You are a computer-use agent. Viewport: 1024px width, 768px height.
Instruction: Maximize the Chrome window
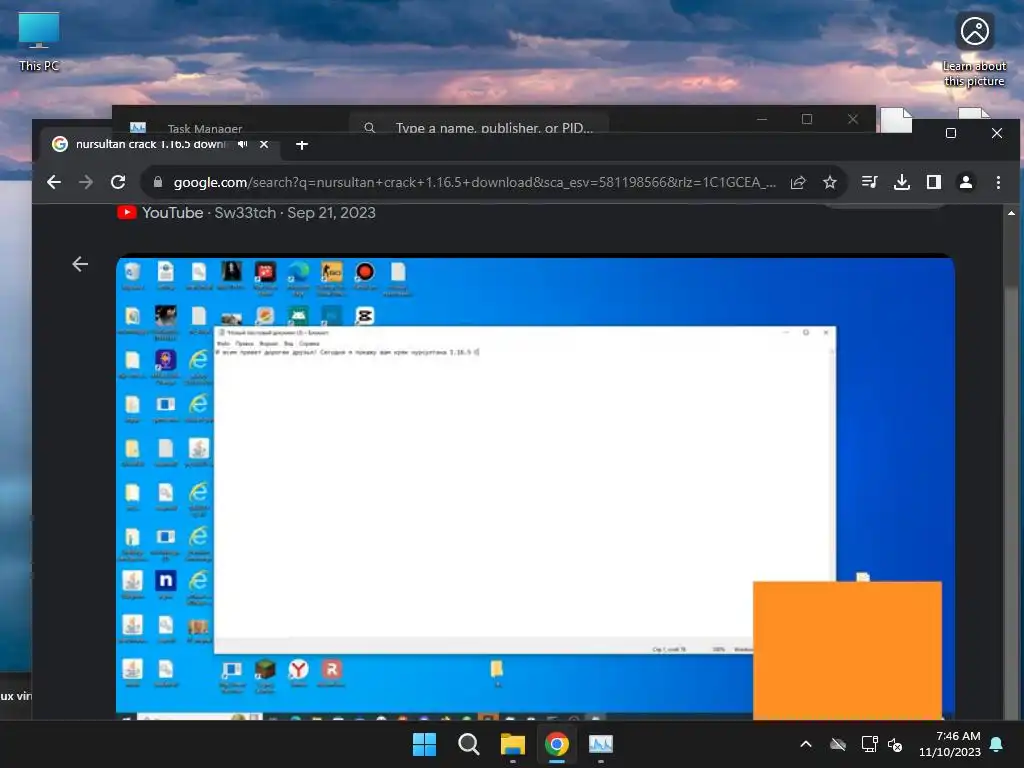pos(951,133)
